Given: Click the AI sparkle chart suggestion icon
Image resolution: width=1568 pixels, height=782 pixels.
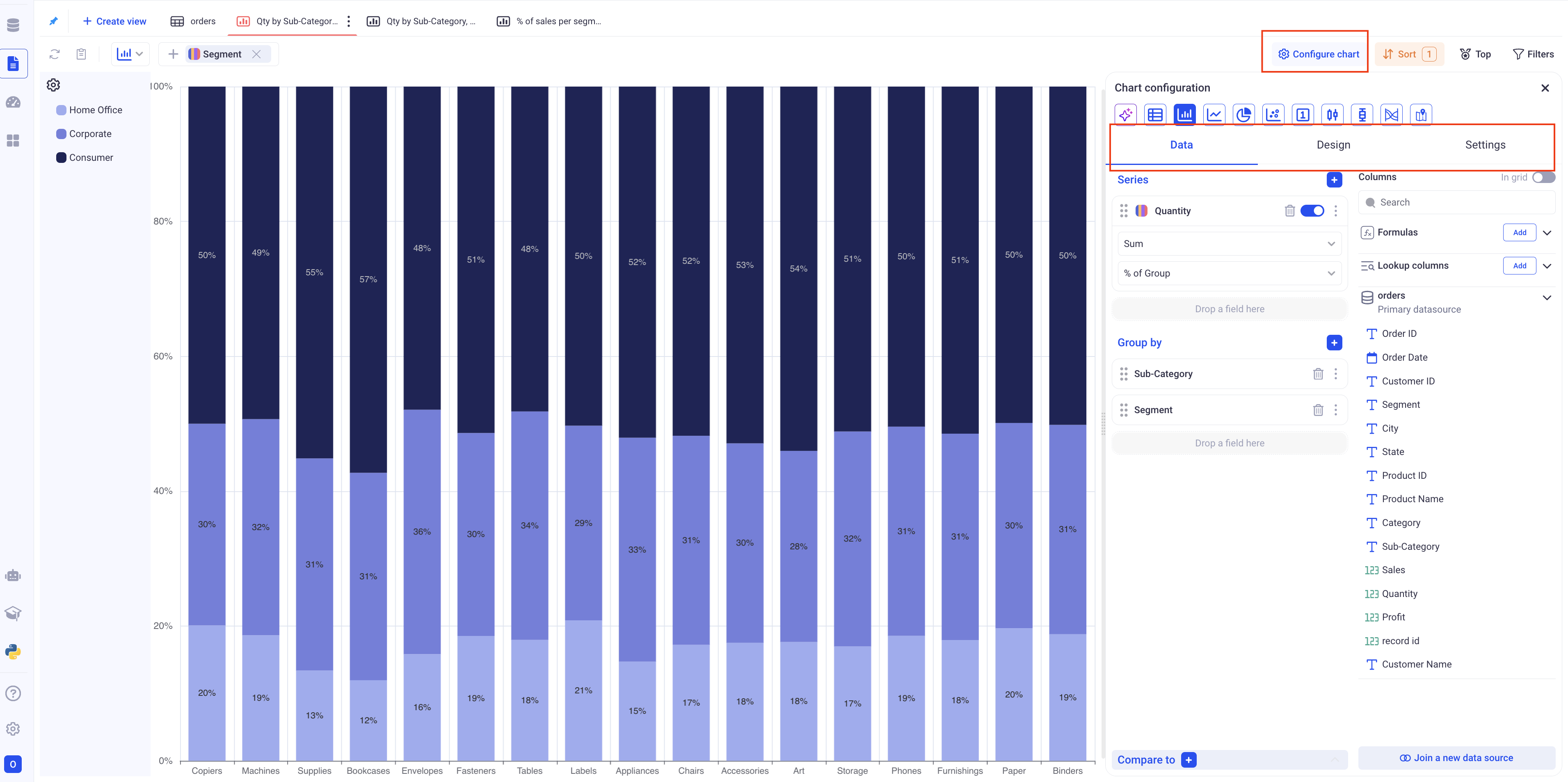Looking at the screenshot, I should click(x=1125, y=114).
